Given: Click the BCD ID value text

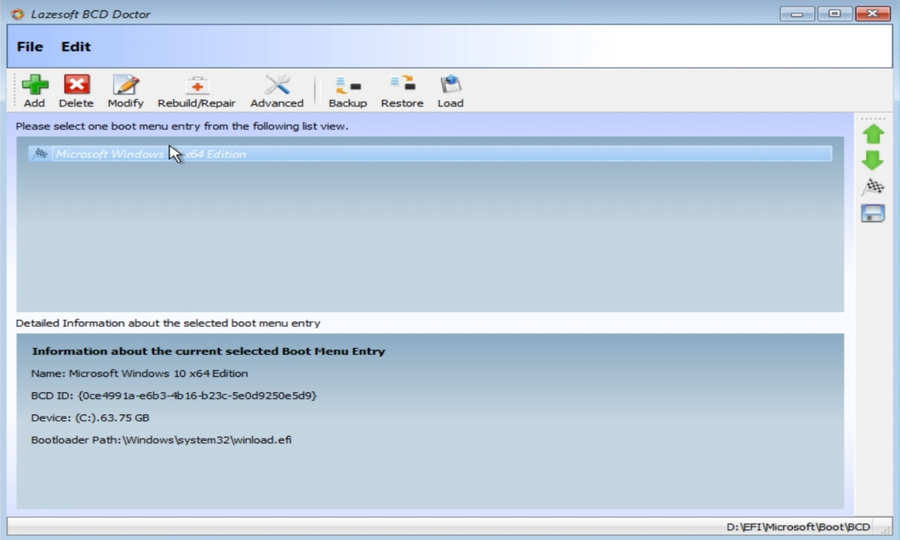Looking at the screenshot, I should [197, 395].
